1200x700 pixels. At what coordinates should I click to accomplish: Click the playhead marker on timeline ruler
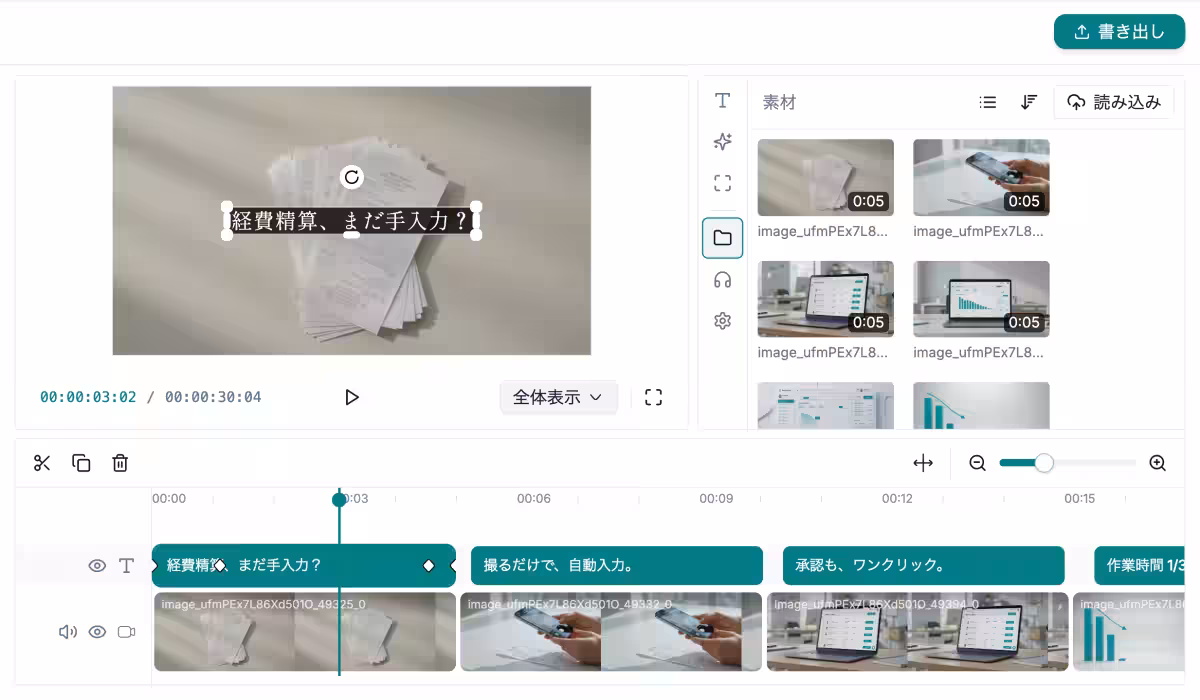tap(339, 499)
